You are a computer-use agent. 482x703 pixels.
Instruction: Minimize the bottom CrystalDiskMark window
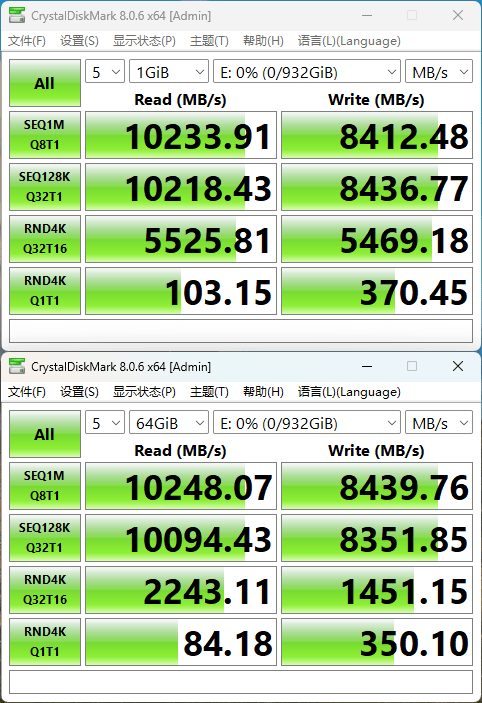tap(367, 366)
